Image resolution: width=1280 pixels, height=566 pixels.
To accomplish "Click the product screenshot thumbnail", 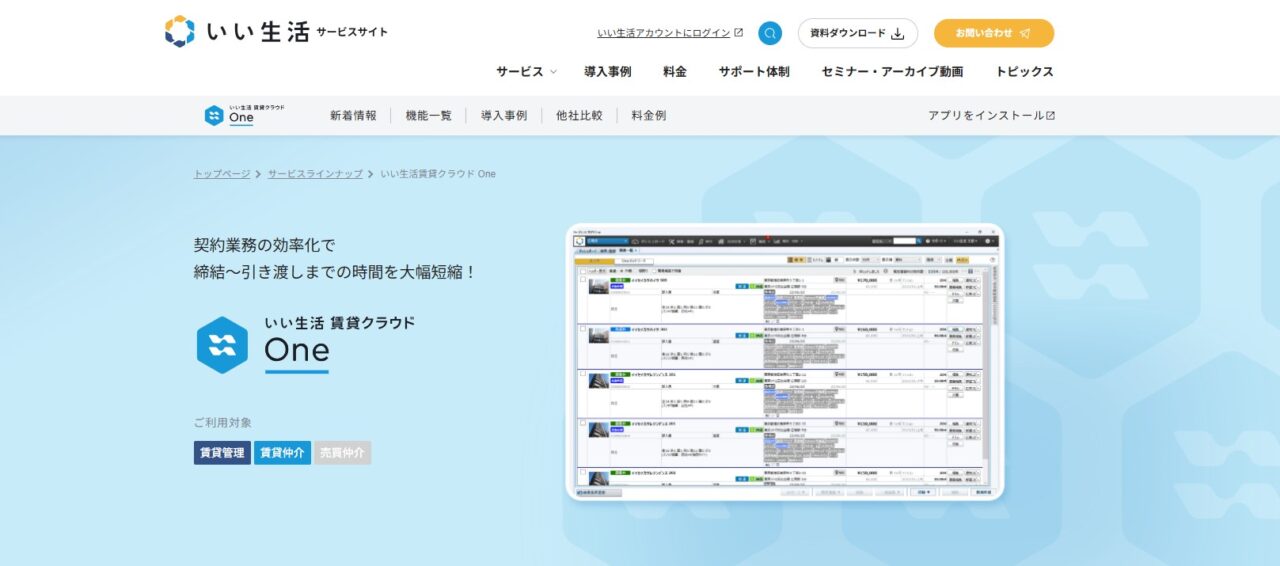I will click(x=785, y=361).
